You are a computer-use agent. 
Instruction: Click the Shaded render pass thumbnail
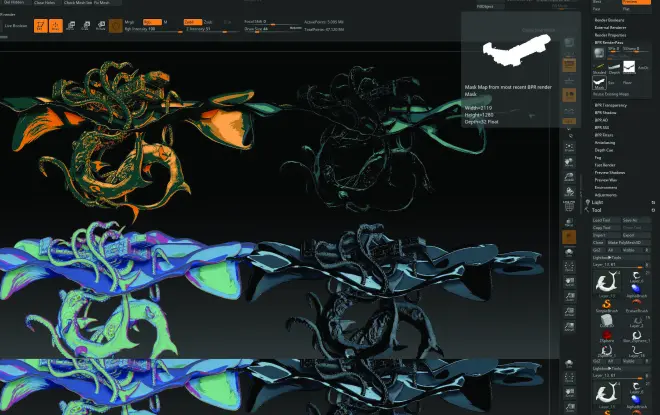[x=600, y=65]
